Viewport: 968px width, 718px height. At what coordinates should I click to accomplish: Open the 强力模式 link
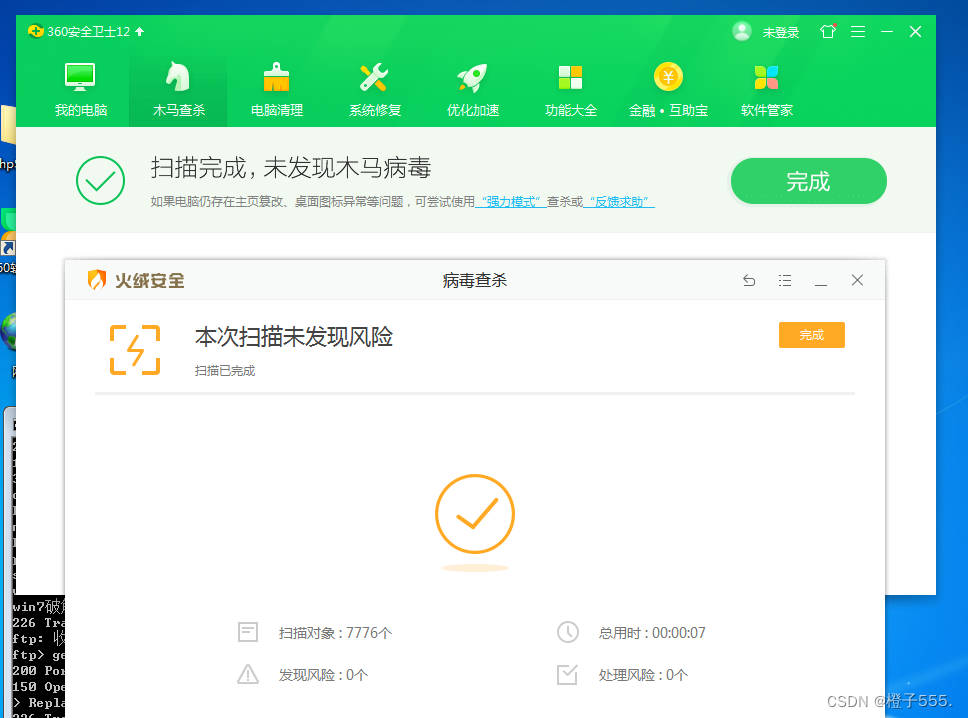tap(511, 202)
